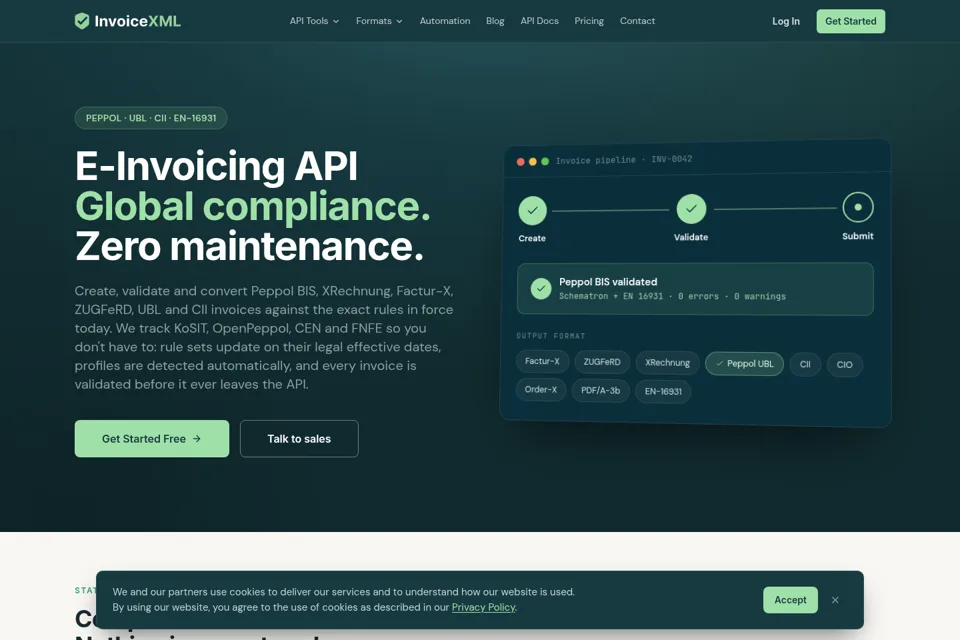Click the Validate step checkmark circle
The width and height of the screenshot is (960, 640).
[x=691, y=209]
